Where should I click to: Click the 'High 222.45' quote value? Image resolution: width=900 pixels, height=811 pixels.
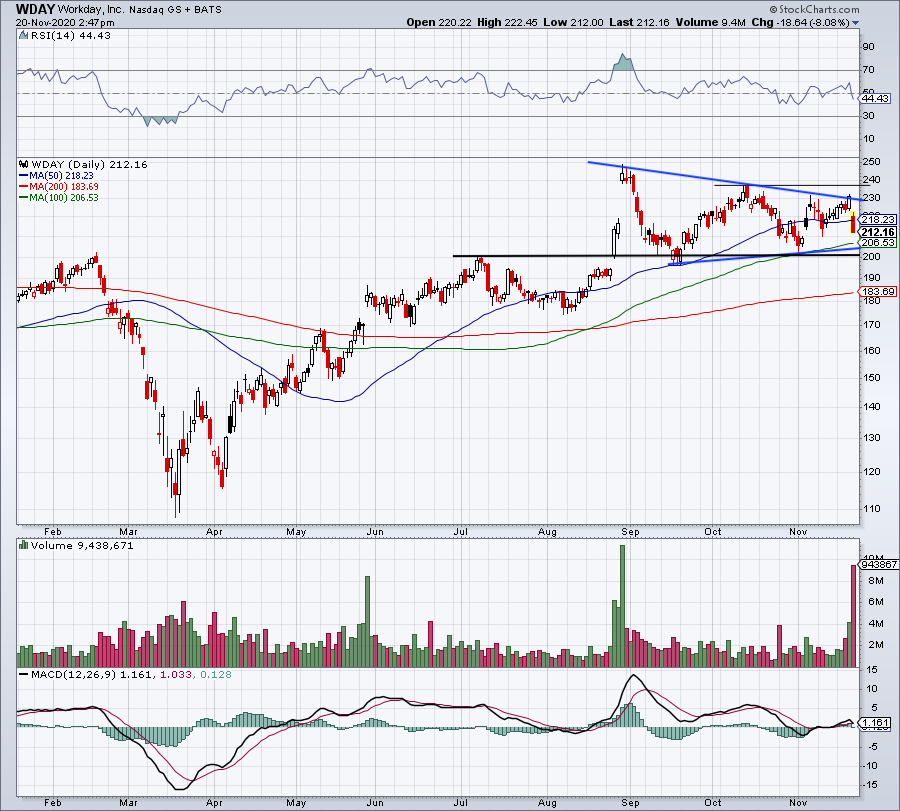click(x=507, y=22)
